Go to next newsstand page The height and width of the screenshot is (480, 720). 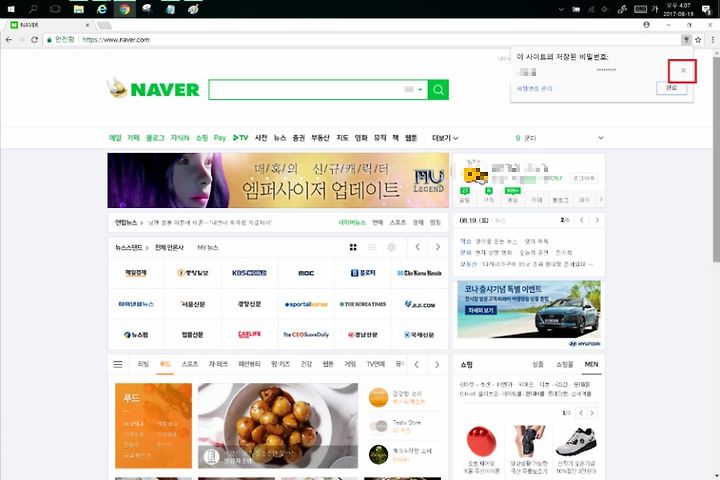click(438, 247)
